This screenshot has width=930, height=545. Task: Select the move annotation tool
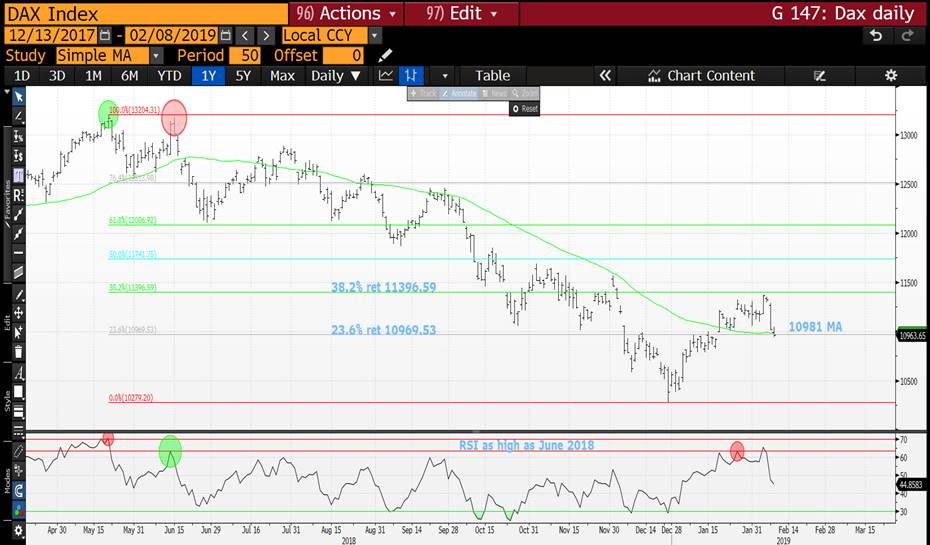click(x=18, y=313)
